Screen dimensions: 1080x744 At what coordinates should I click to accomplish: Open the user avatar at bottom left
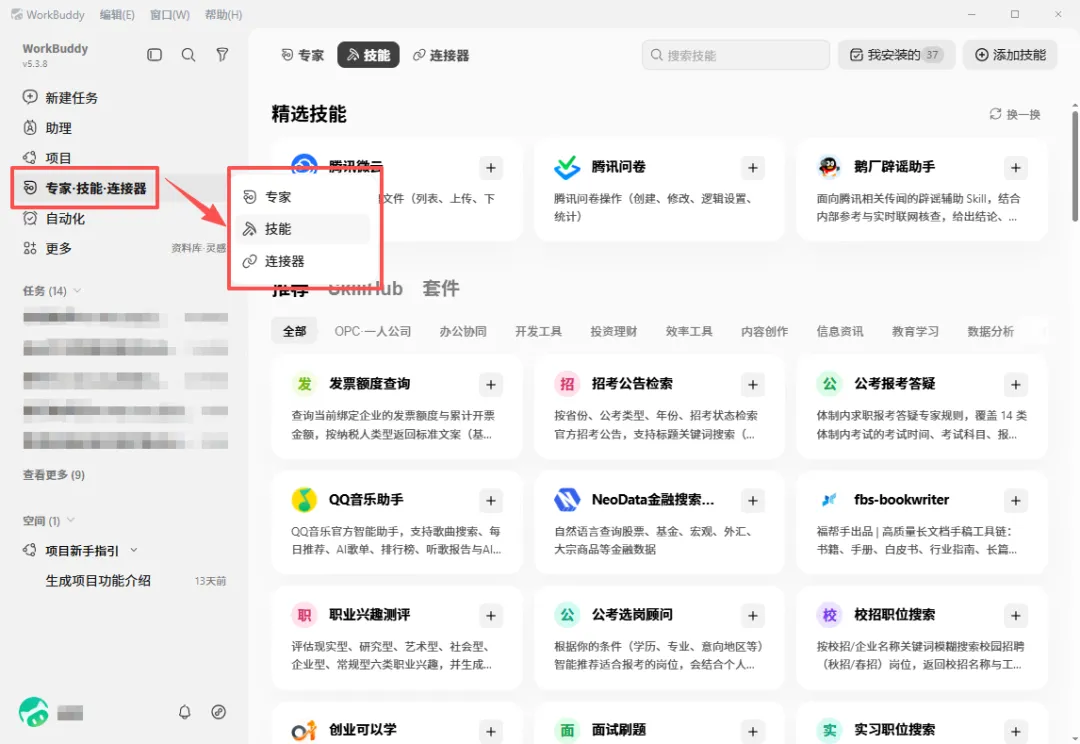34,712
